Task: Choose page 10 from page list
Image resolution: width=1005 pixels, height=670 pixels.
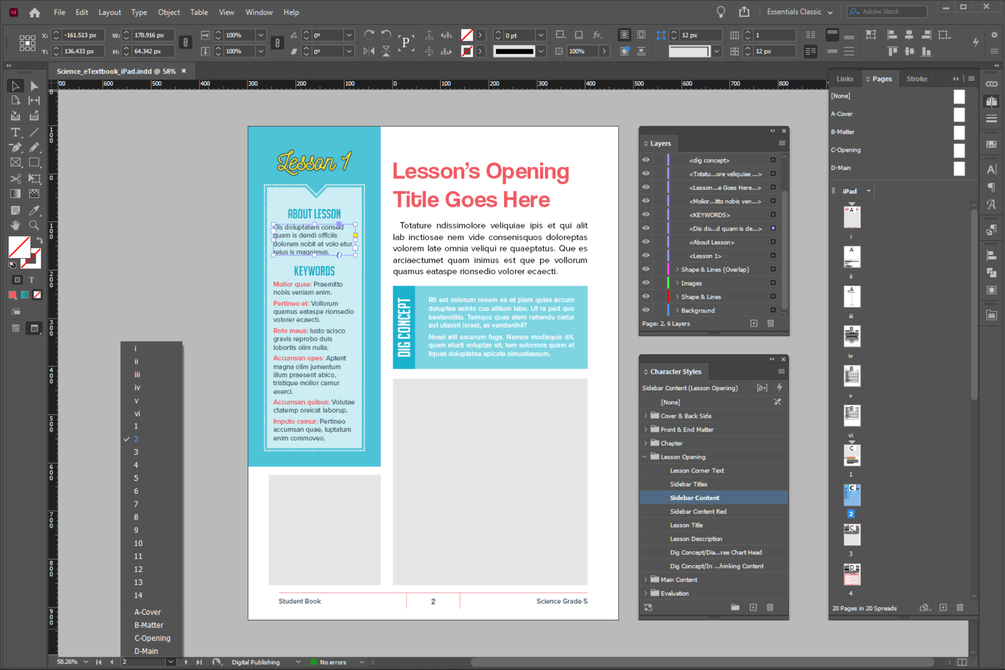Action: coord(138,543)
